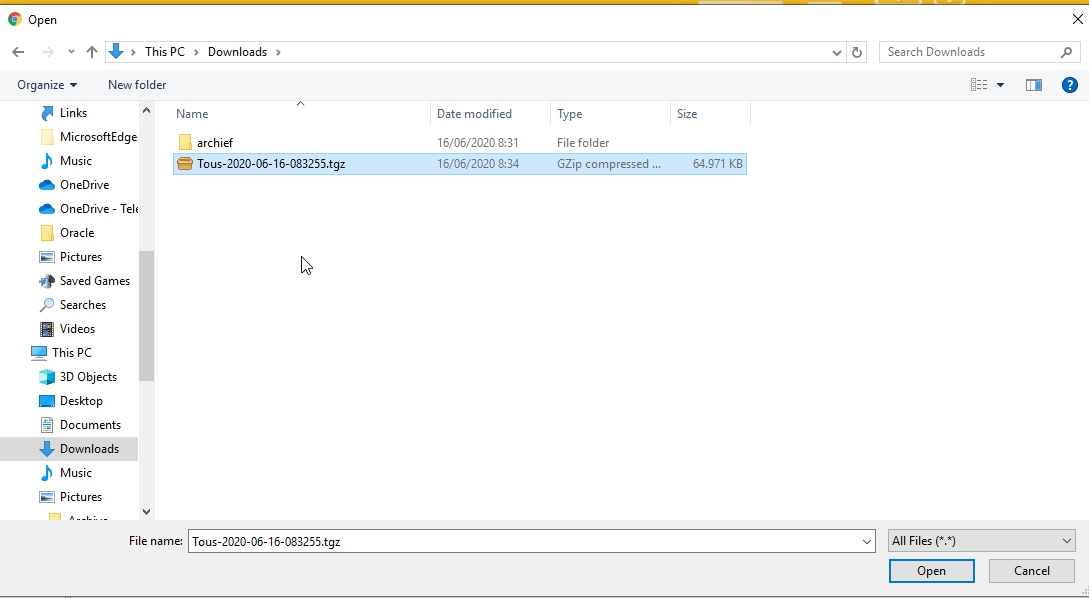Select file Tous-2020-06-16-083255.tgz in list
This screenshot has width=1089, height=598.
(271, 164)
